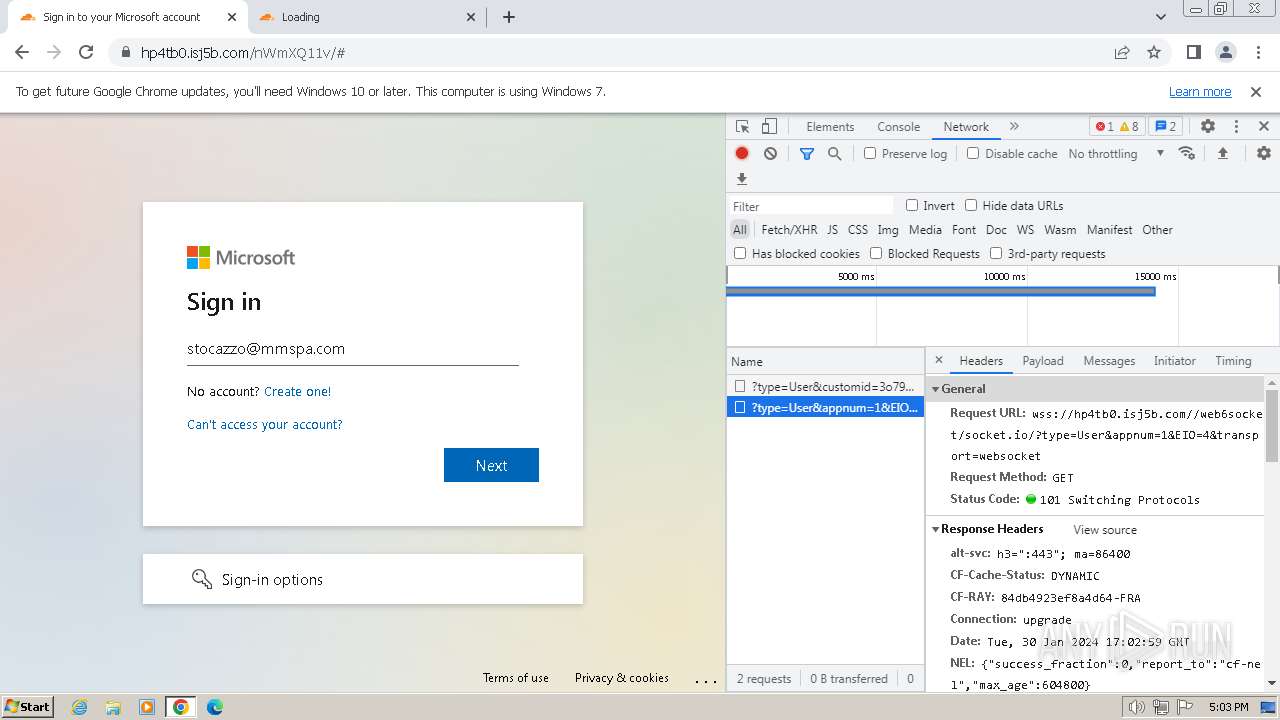Open Chrome three-dot menu
Screen dimensions: 1280x720
click(x=1256, y=52)
